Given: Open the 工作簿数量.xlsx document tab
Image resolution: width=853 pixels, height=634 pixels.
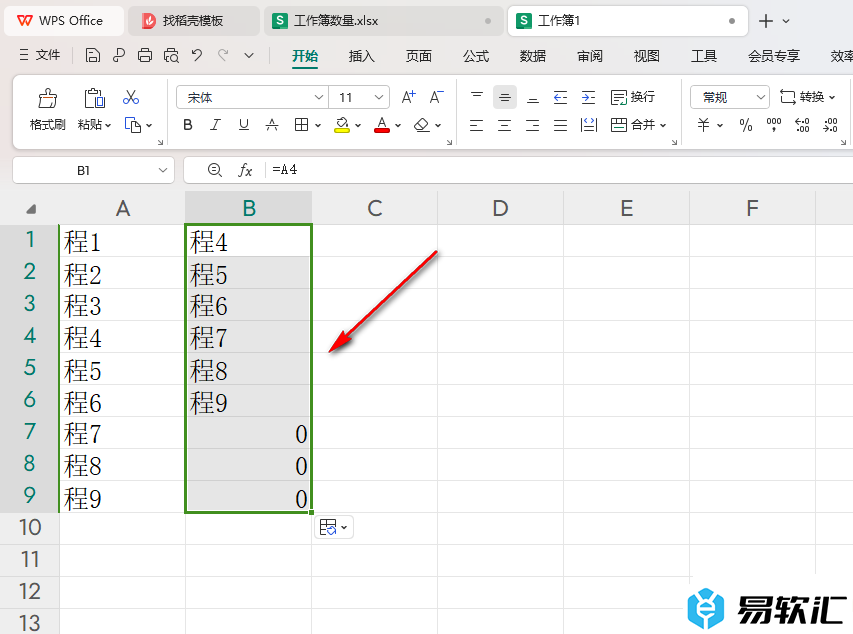Looking at the screenshot, I should pos(384,21).
